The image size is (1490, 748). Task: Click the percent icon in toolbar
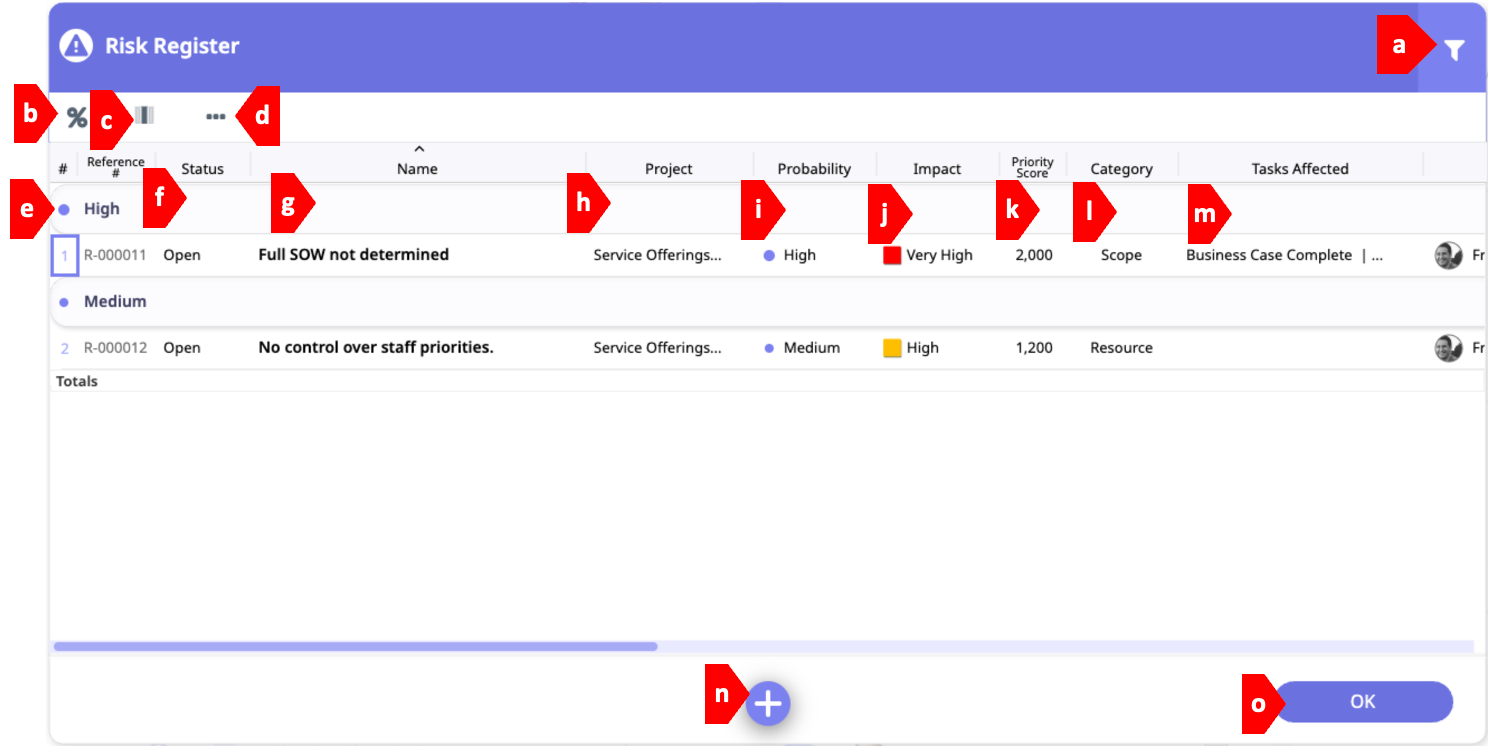[x=77, y=118]
